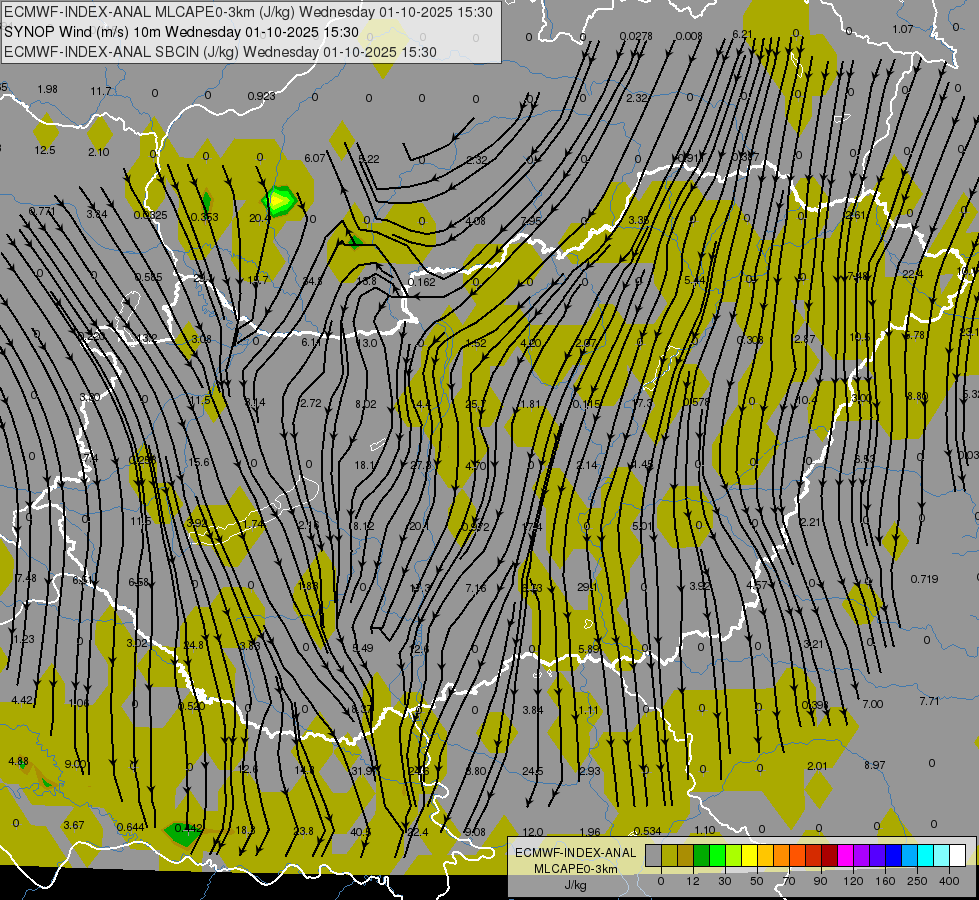Click the map value 7.00
This screenshot has height=900, width=979.
click(872, 704)
